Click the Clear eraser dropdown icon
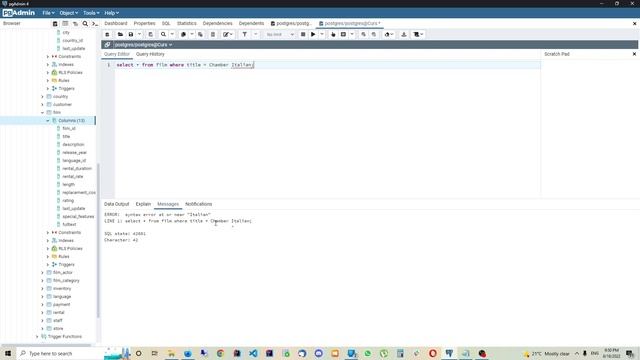Screen dimensions: 640x360 coord(389,34)
